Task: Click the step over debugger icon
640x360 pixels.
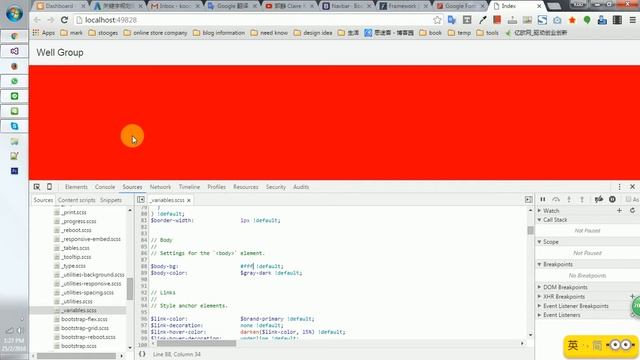Action: pos(556,199)
